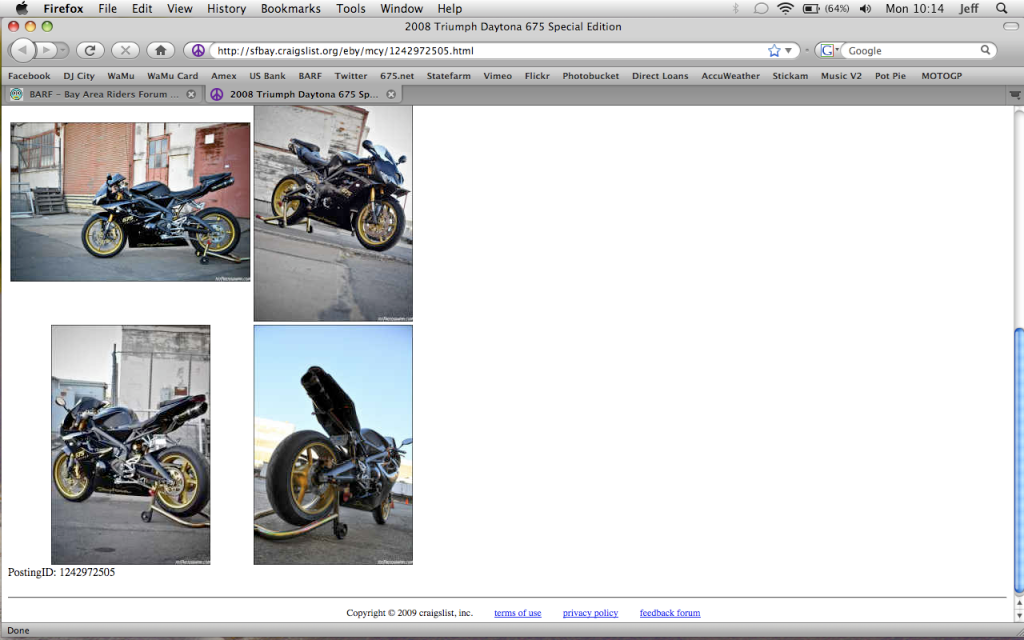Reload the Craigslist page
Image resolution: width=1024 pixels, height=640 pixels.
click(x=89, y=49)
